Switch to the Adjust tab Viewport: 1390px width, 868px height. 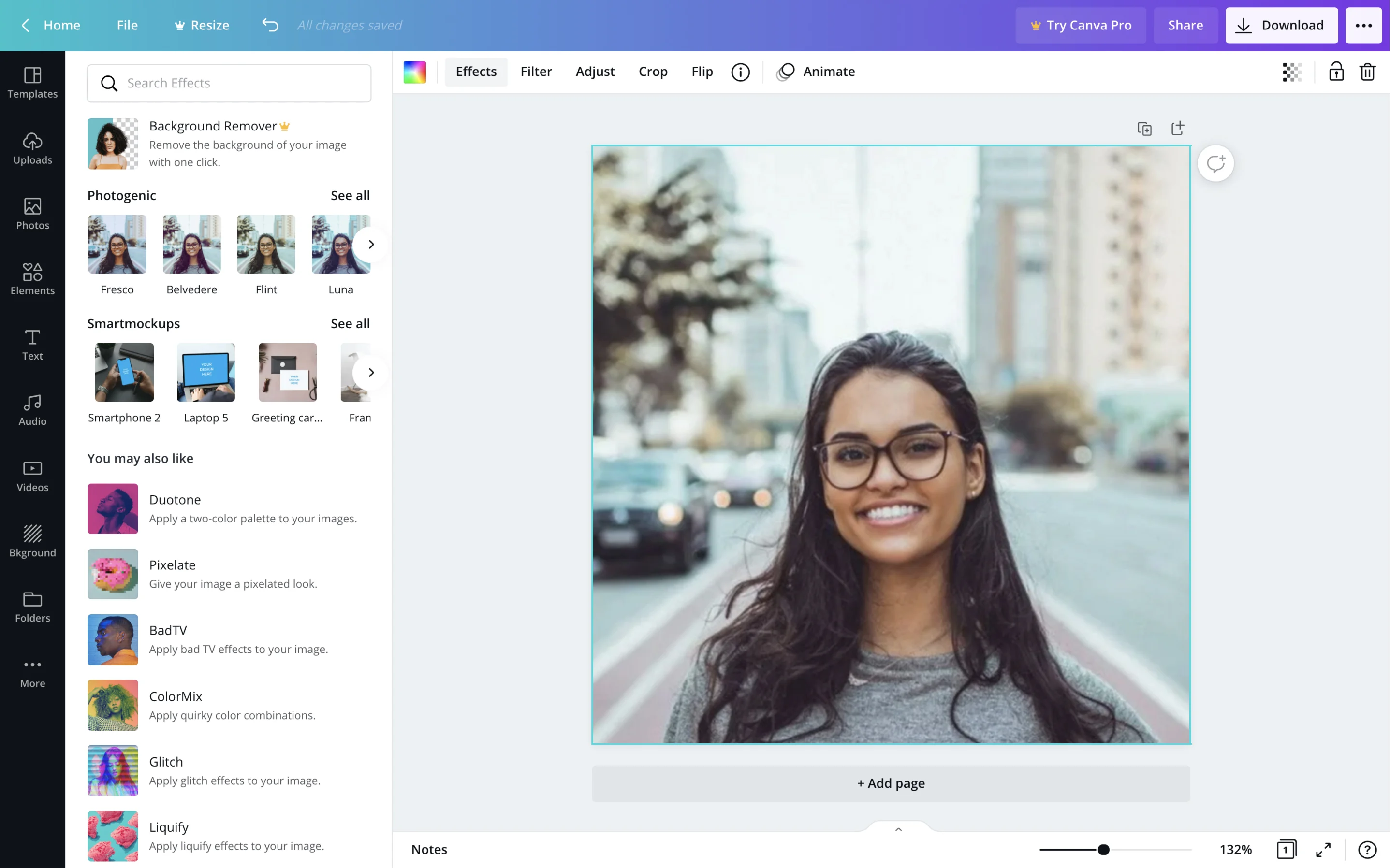595,71
